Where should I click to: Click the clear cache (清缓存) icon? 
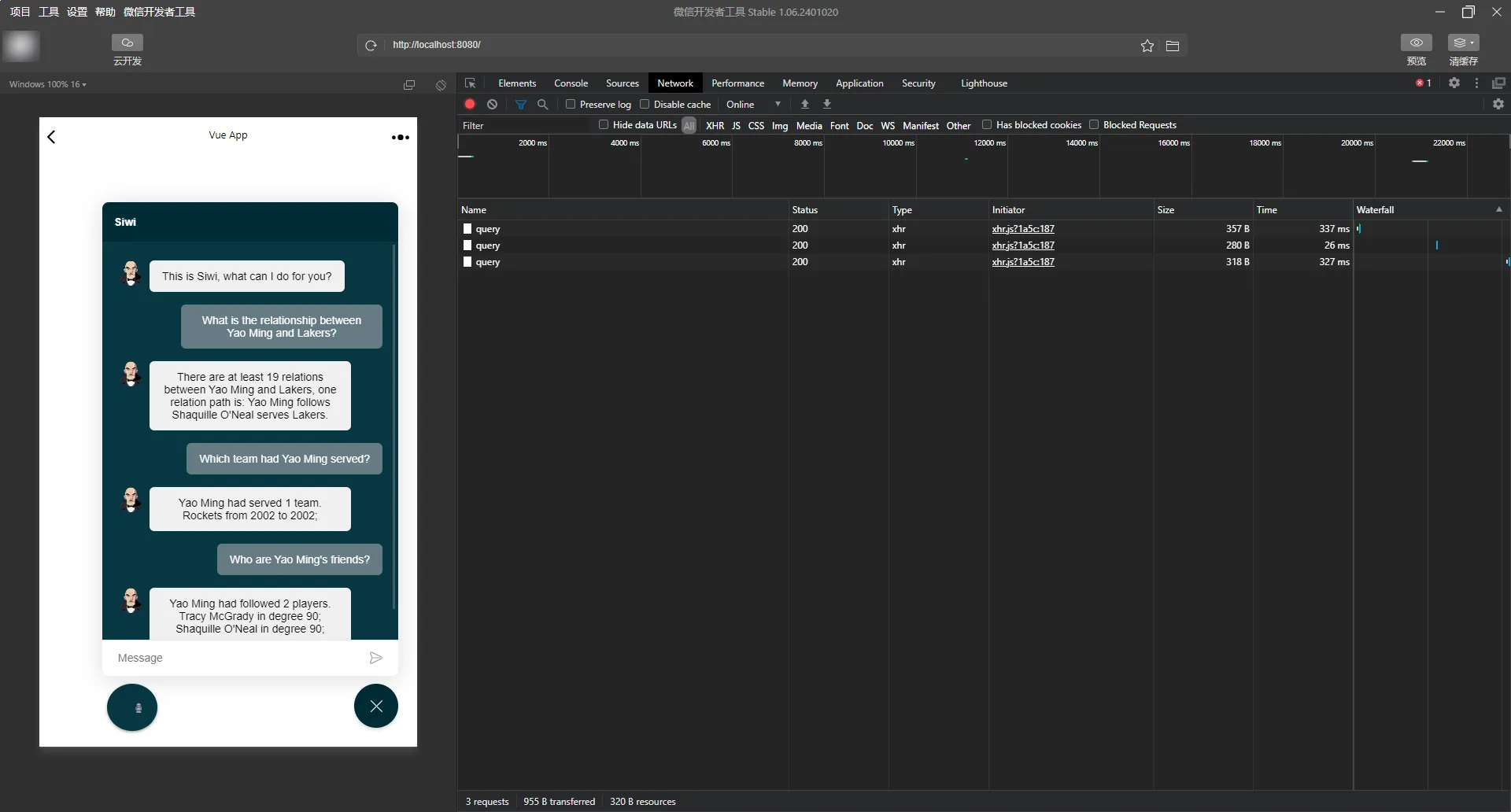1464,42
